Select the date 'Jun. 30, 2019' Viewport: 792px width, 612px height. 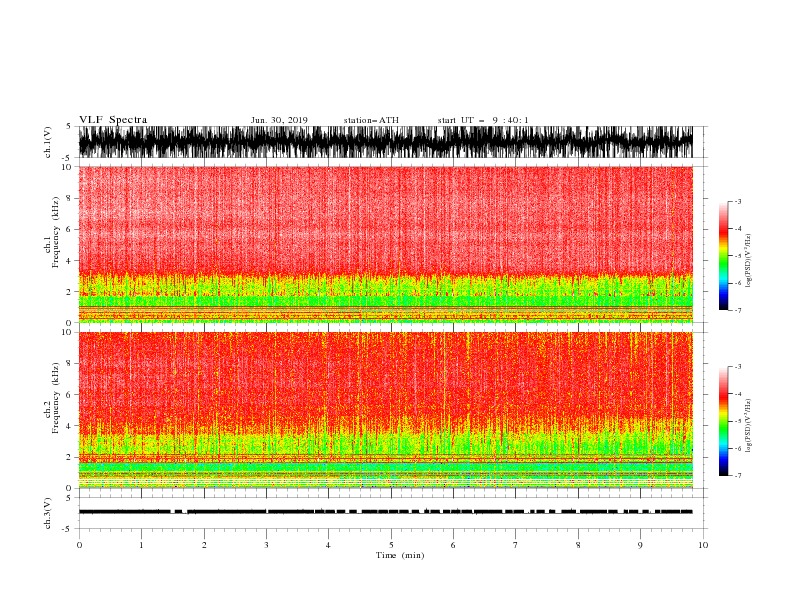(279, 120)
